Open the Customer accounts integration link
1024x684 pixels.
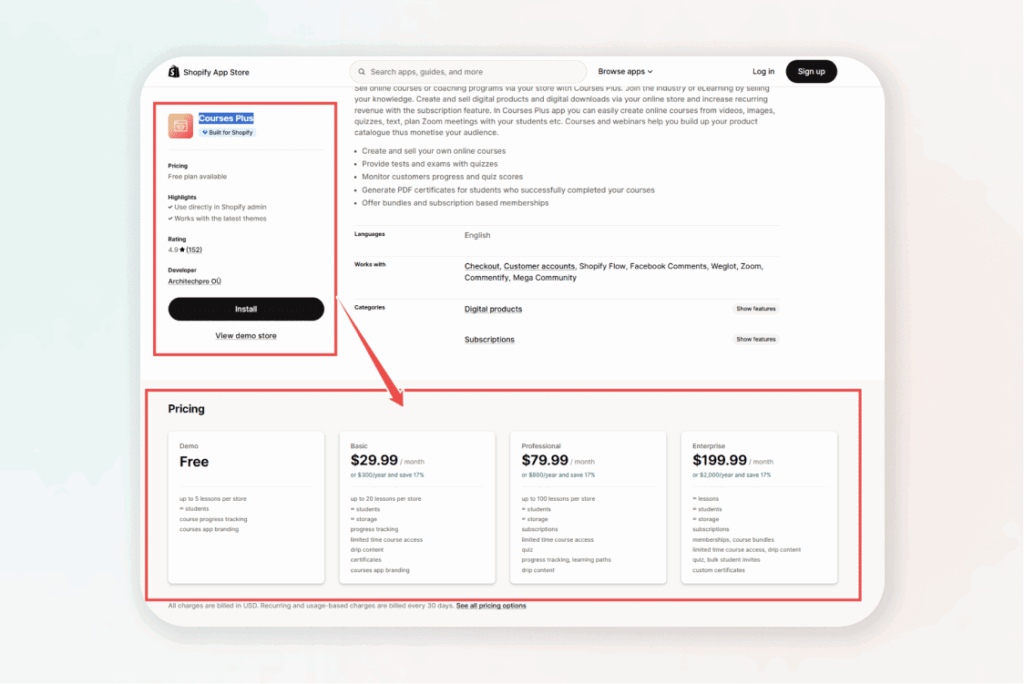537,265
